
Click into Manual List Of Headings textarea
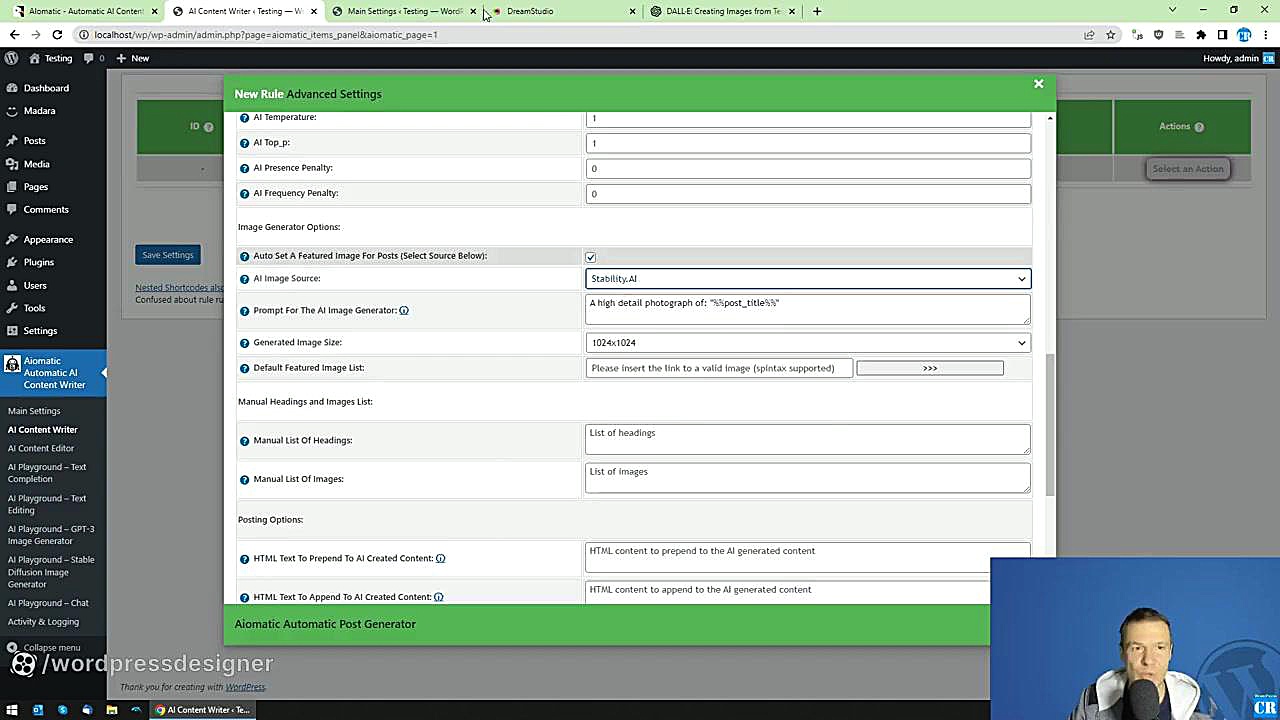[x=808, y=439]
